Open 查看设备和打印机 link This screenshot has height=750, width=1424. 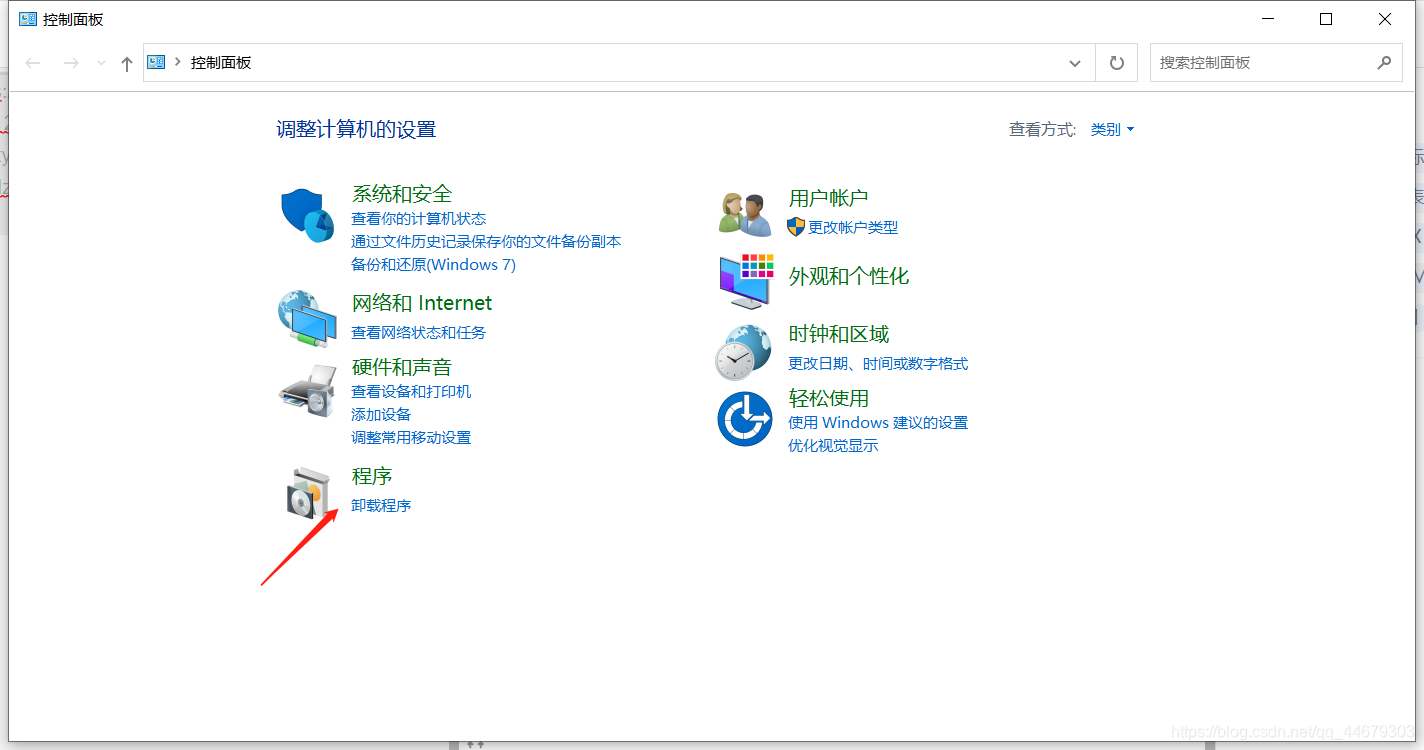411,391
